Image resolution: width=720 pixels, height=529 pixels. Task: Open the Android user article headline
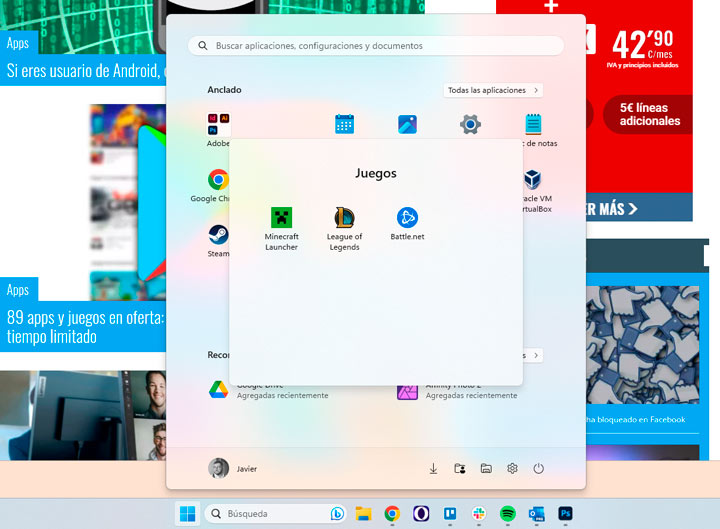85,71
